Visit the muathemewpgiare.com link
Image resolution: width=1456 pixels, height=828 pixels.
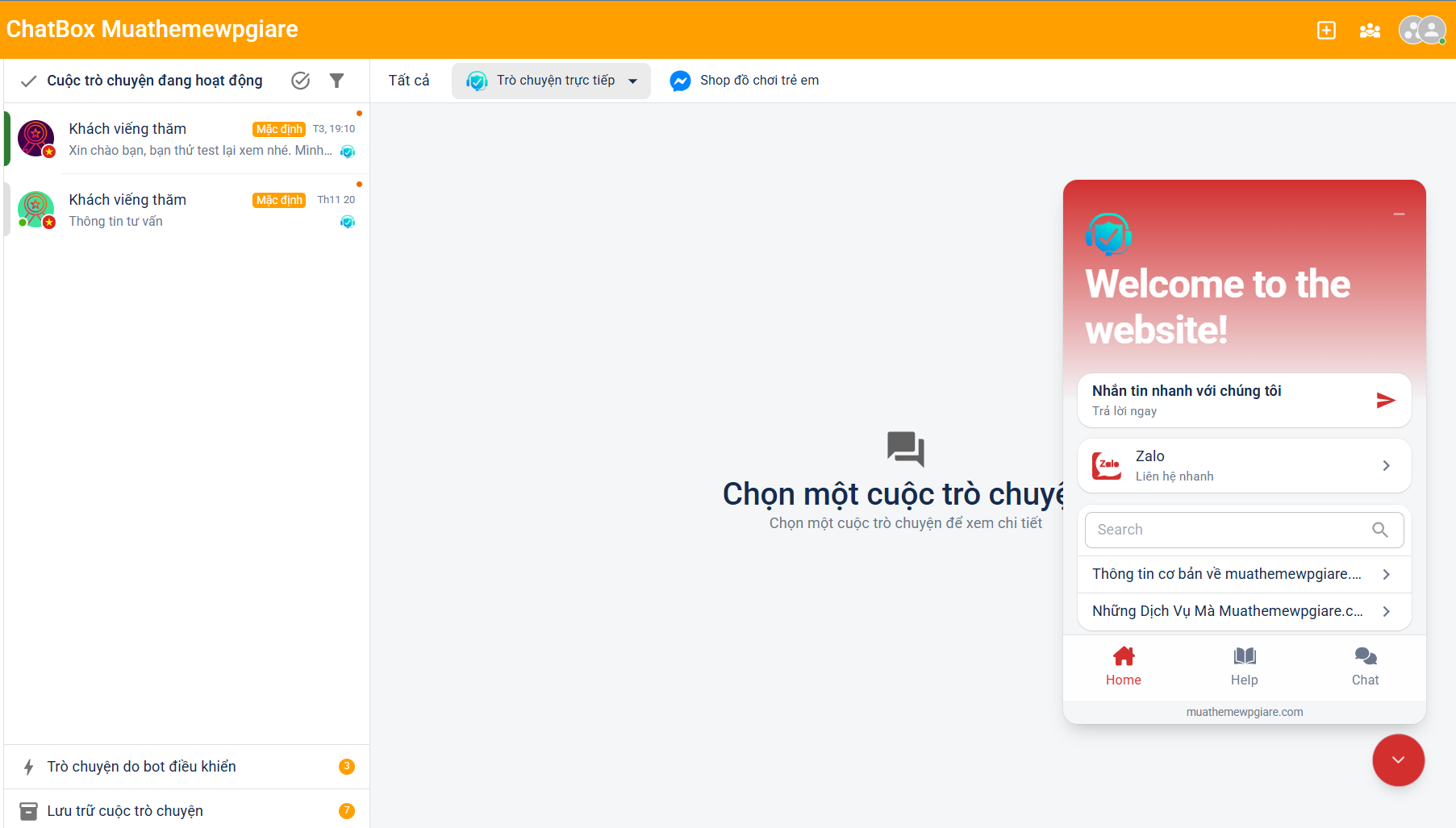point(1244,712)
